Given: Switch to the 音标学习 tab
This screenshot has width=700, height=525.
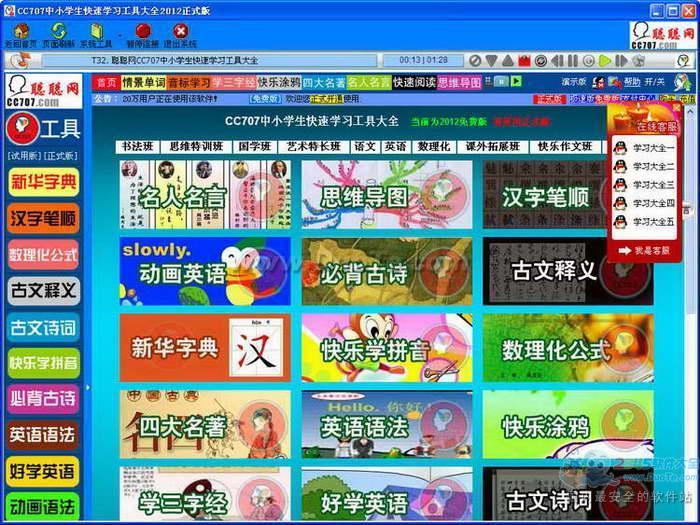Looking at the screenshot, I should point(189,83).
